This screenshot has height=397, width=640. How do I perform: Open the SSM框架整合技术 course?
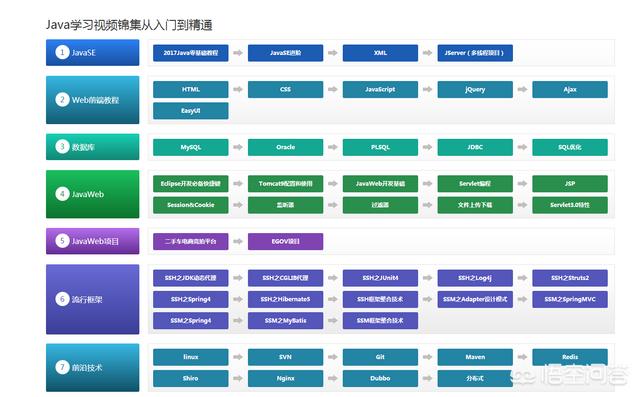pyautogui.click(x=380, y=321)
